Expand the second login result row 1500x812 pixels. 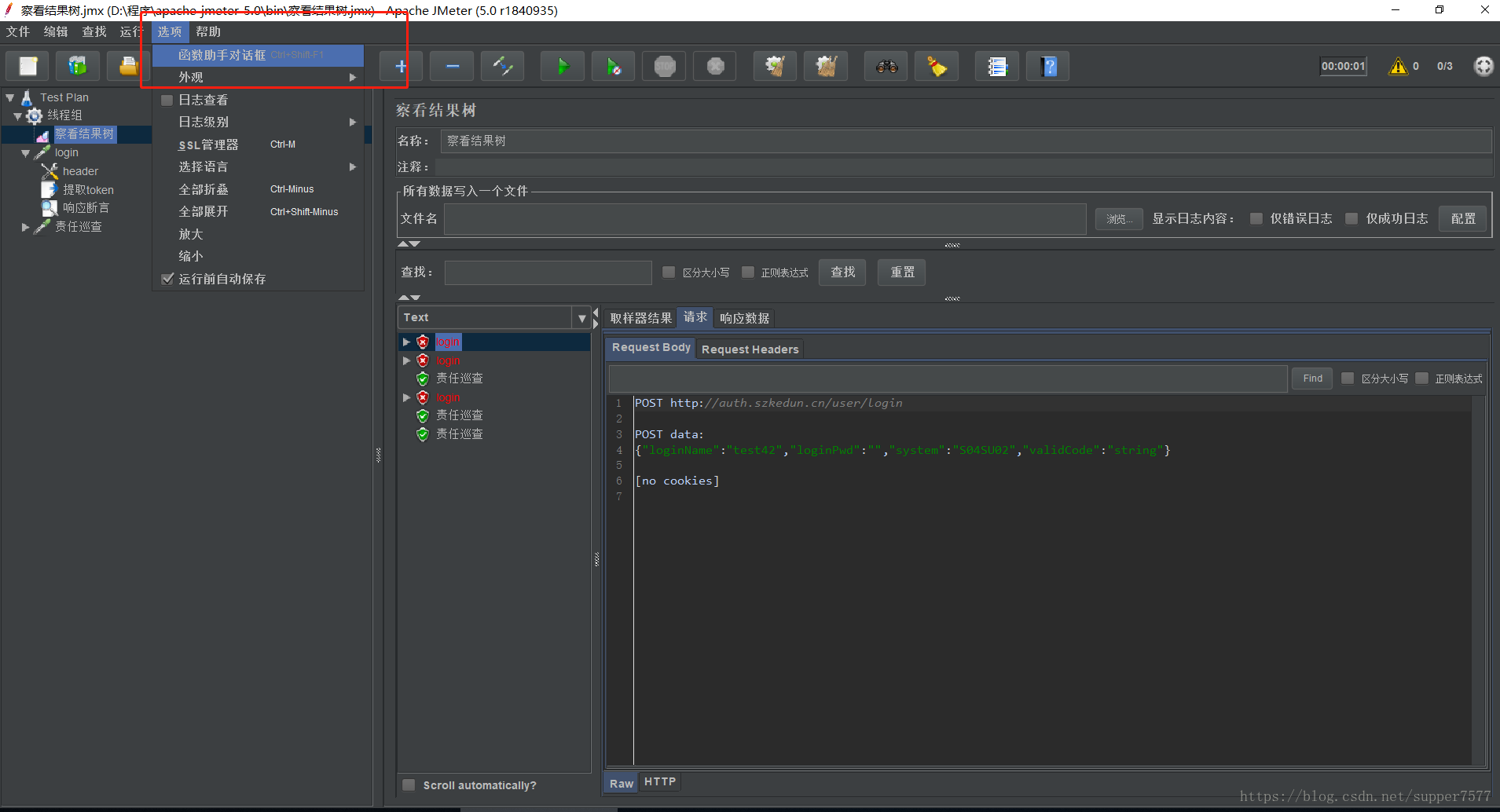[406, 360]
